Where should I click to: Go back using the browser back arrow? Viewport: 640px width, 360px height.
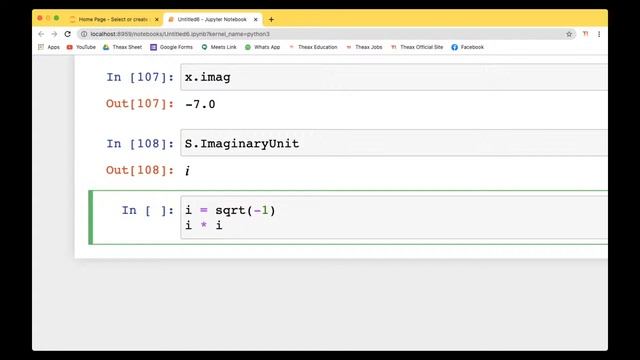[x=41, y=34]
